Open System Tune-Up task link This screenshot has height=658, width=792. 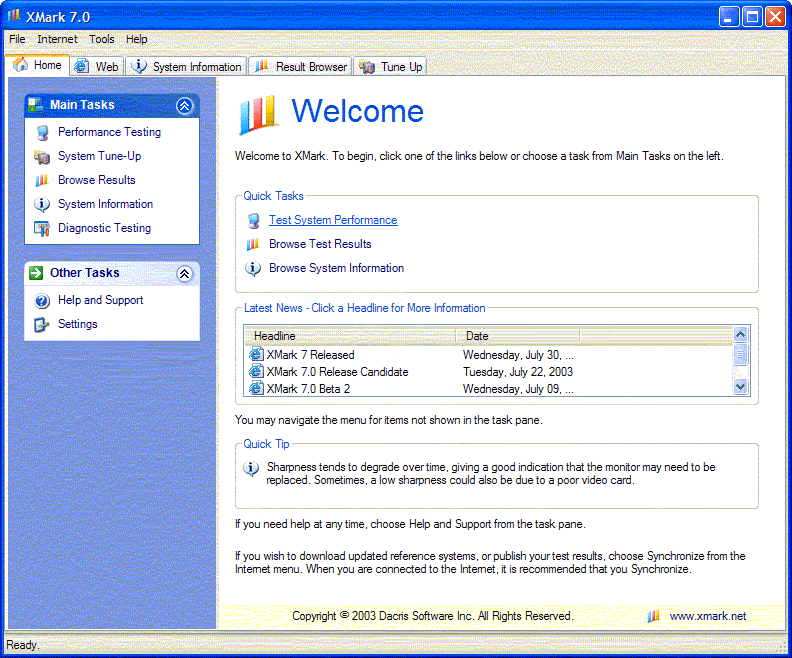[x=100, y=156]
